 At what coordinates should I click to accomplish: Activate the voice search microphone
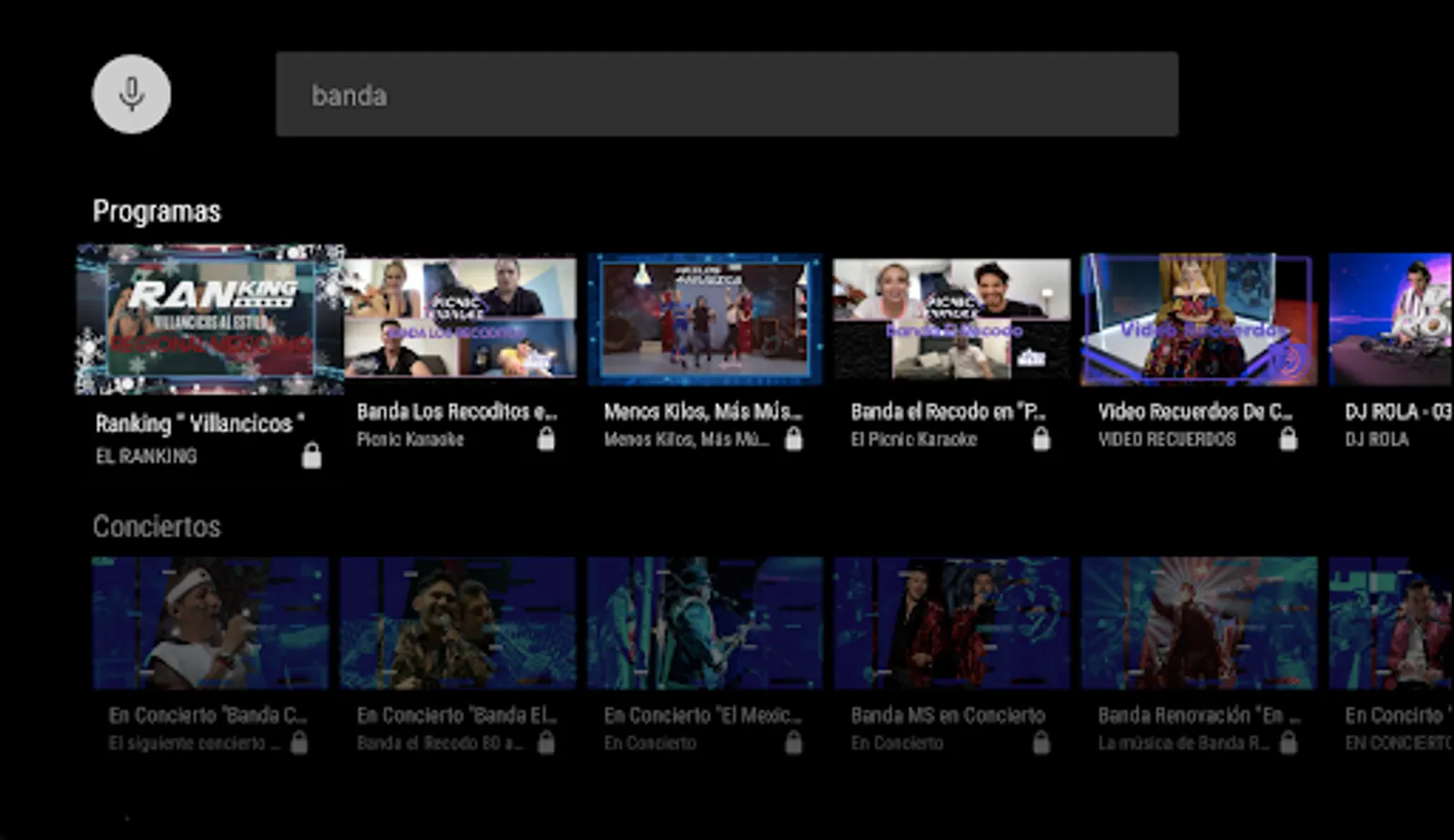coord(132,94)
